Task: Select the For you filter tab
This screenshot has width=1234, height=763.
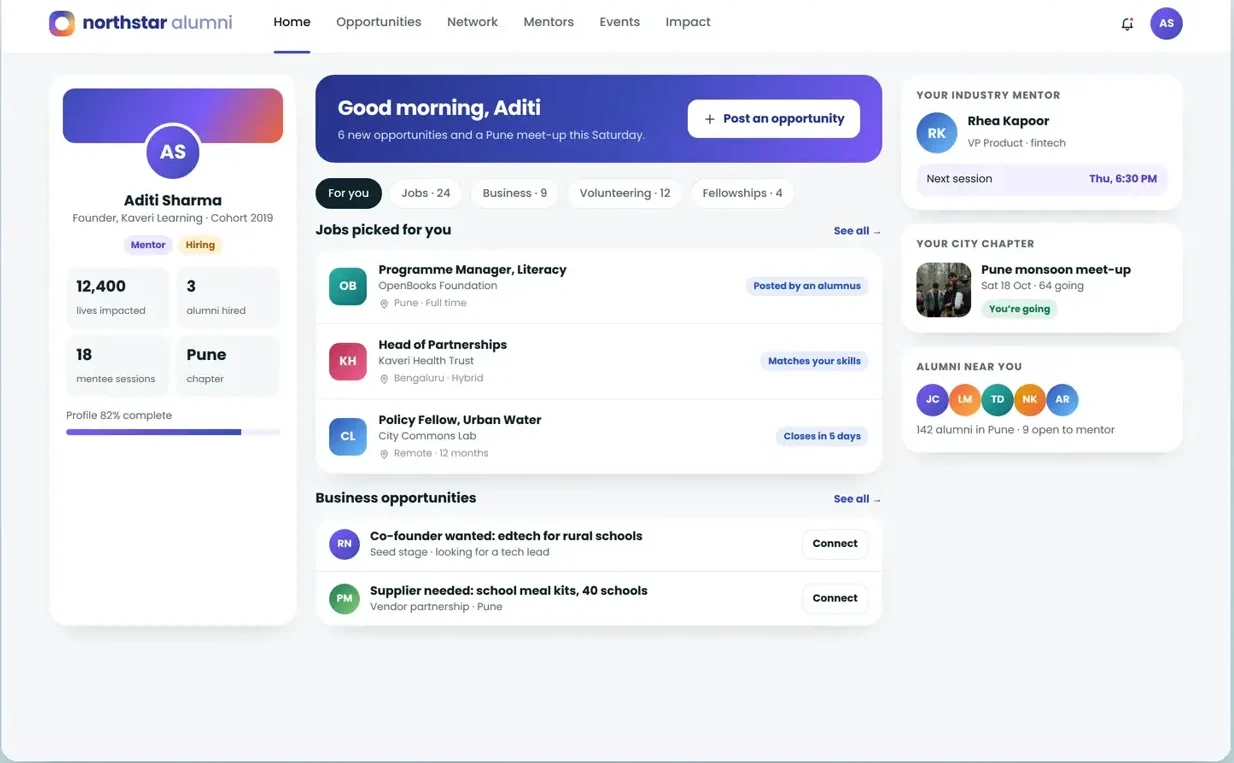Action: [x=349, y=193]
